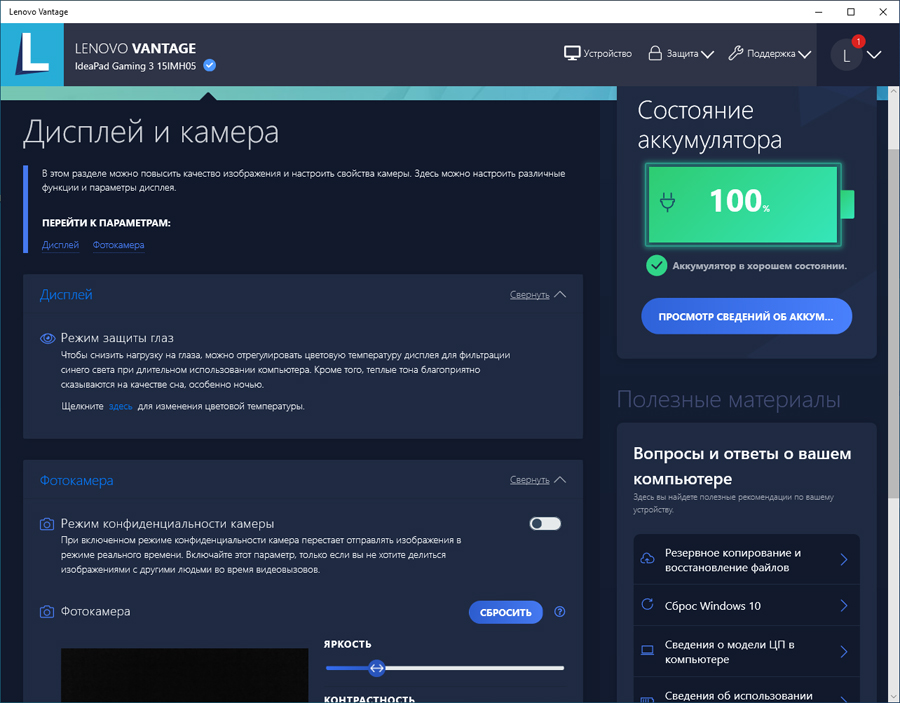The height and width of the screenshot is (703, 900).
Task: Click the Фотокамера section heading
Action: (x=76, y=480)
